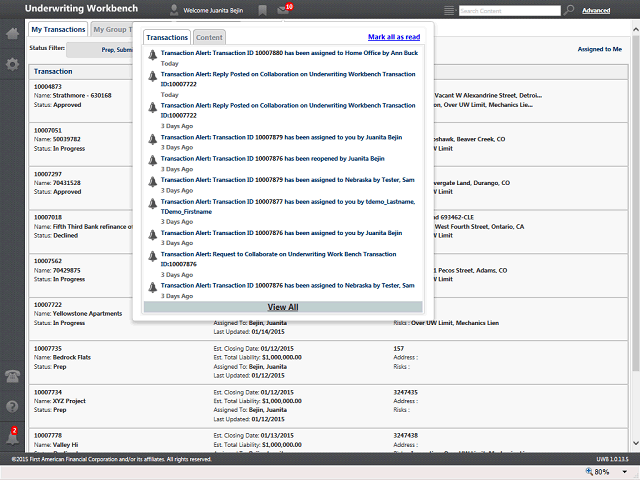Click the zoom magnifier icon at 80%
640x480 pixels.
pyautogui.click(x=589, y=471)
